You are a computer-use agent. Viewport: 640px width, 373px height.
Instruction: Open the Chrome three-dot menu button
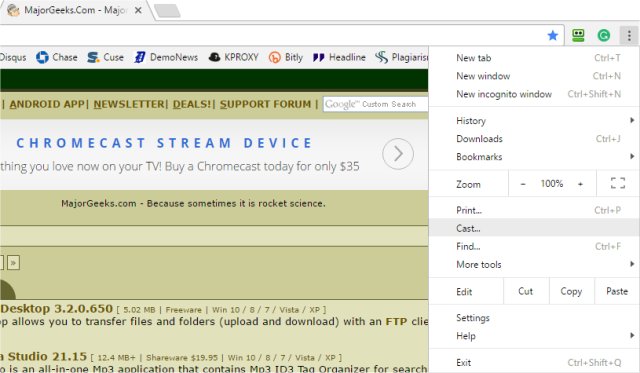point(629,36)
